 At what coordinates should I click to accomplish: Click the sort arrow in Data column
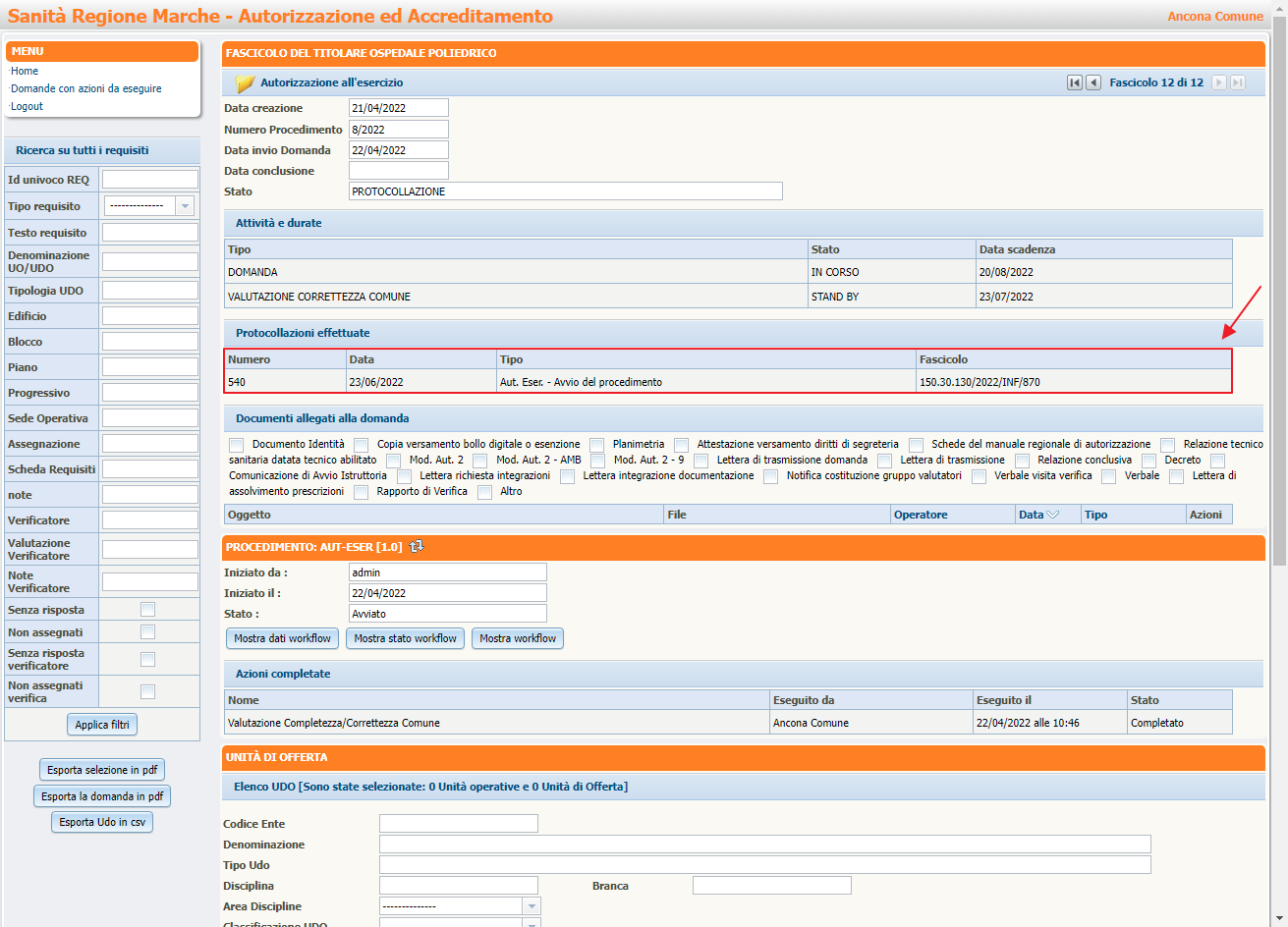click(1053, 515)
